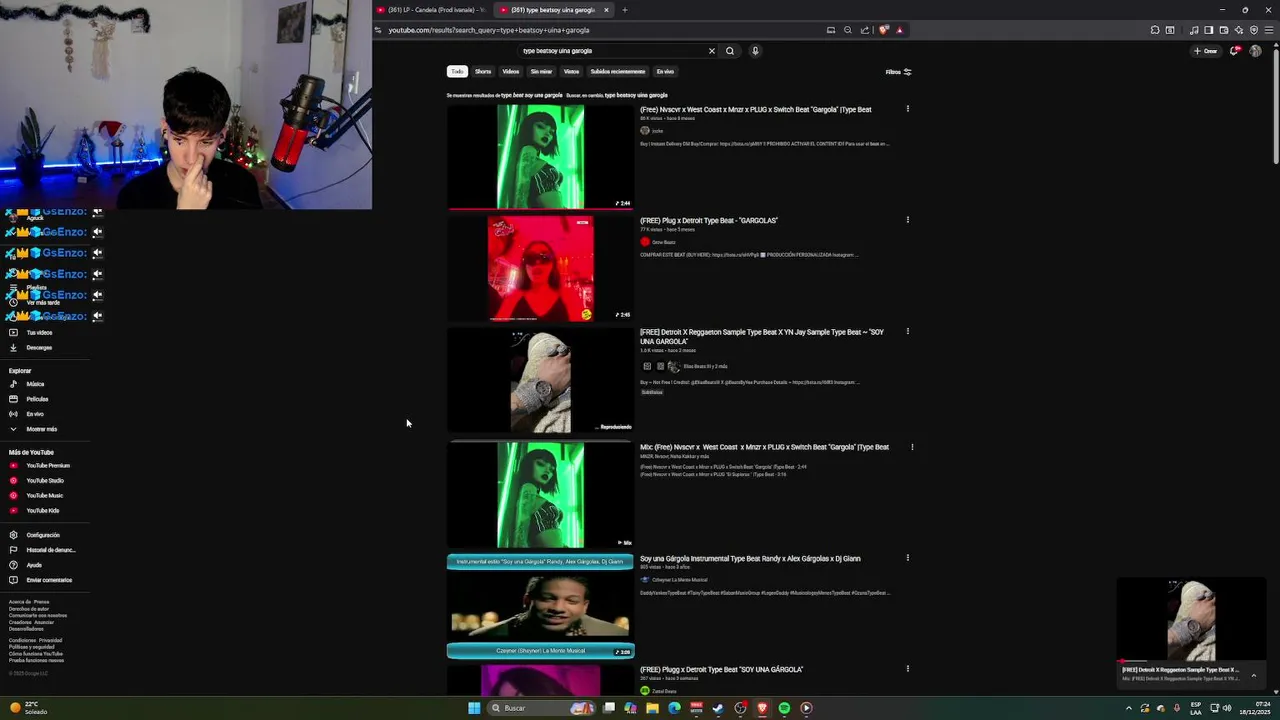
Task: Expand the miniplayer using its chevron
Action: [x=1254, y=675]
